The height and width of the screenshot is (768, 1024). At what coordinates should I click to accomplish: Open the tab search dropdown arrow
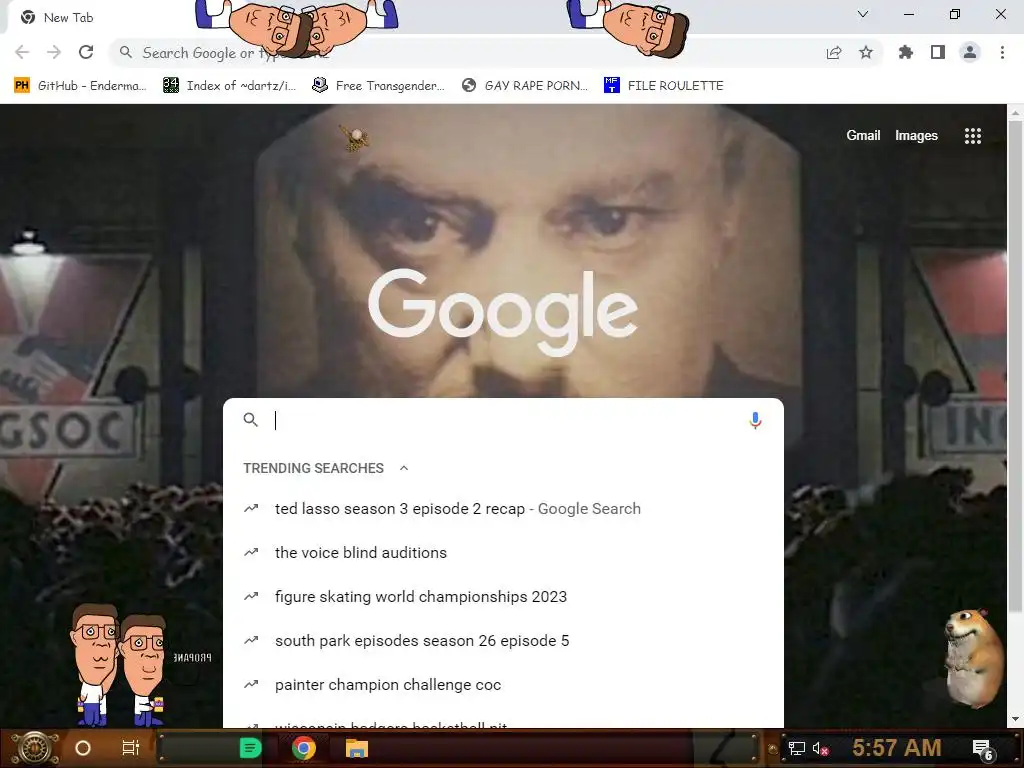coord(863,14)
